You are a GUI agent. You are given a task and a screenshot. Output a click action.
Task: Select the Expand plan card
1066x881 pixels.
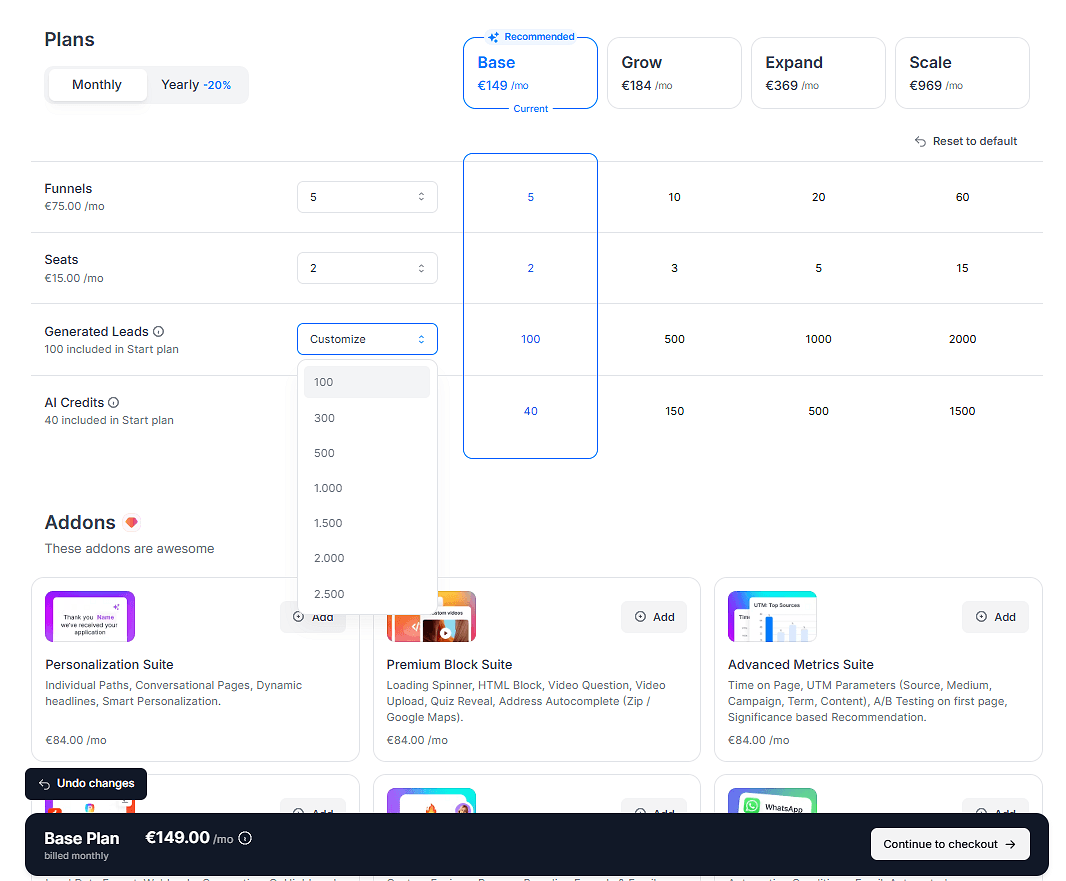(819, 73)
